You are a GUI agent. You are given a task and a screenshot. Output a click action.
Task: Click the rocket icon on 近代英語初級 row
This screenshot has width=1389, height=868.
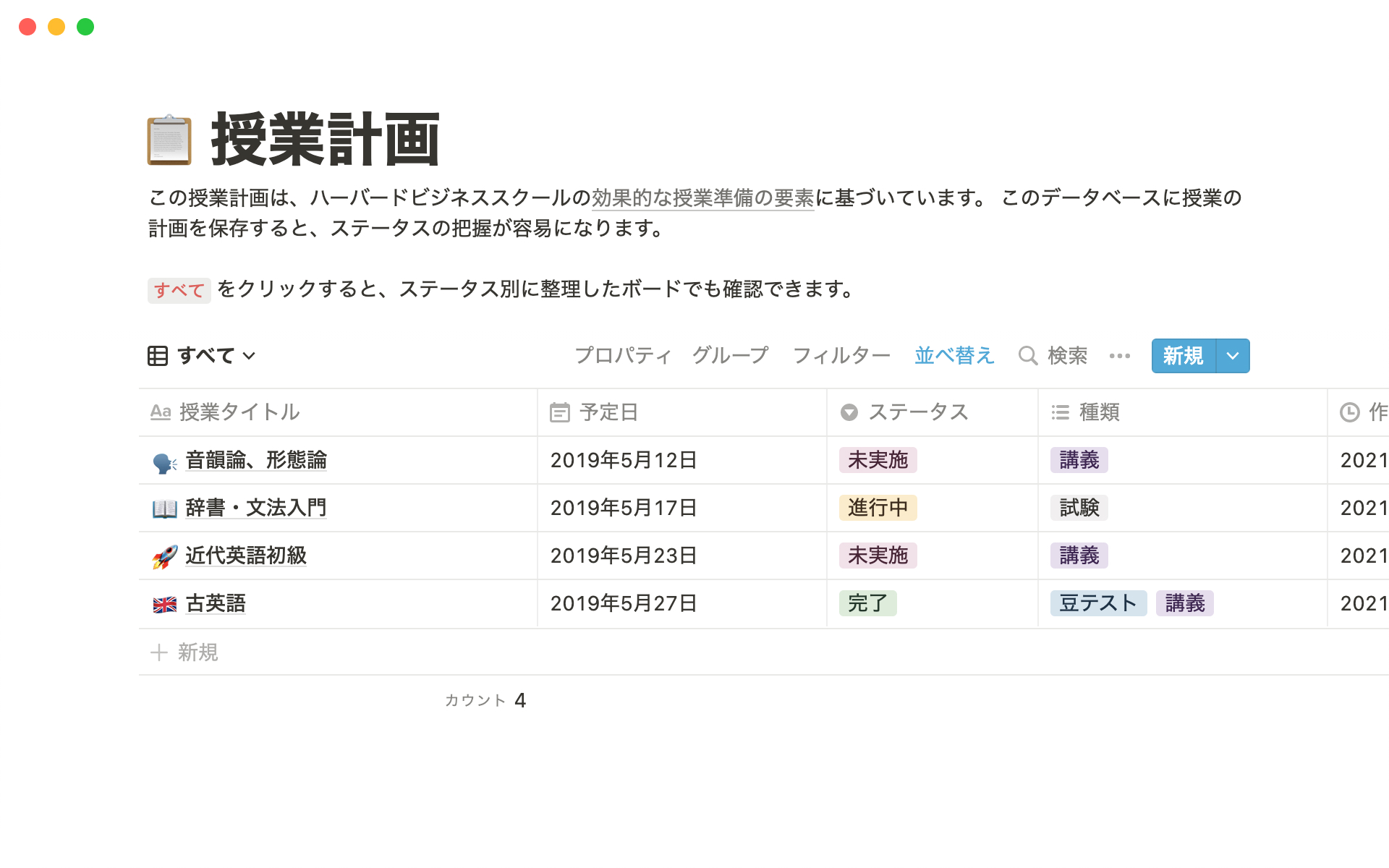(x=165, y=556)
